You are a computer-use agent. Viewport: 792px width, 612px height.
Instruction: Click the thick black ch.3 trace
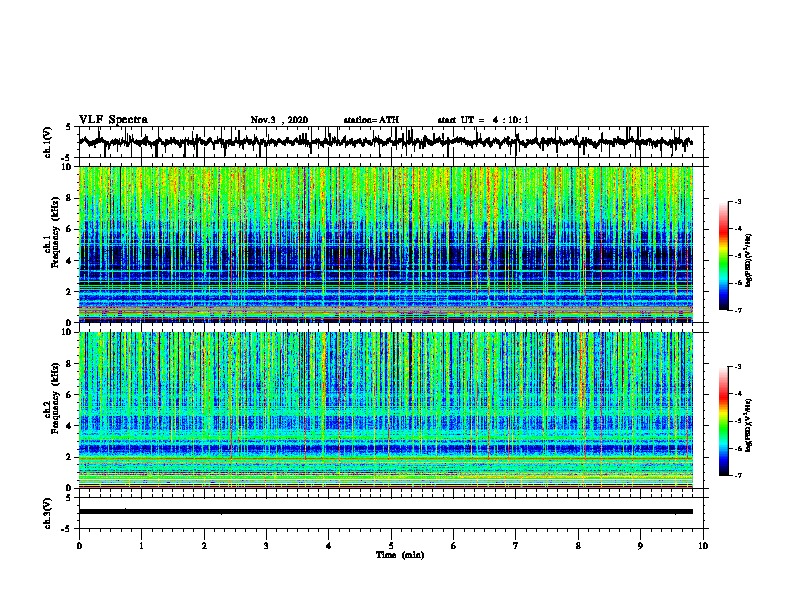[385, 512]
